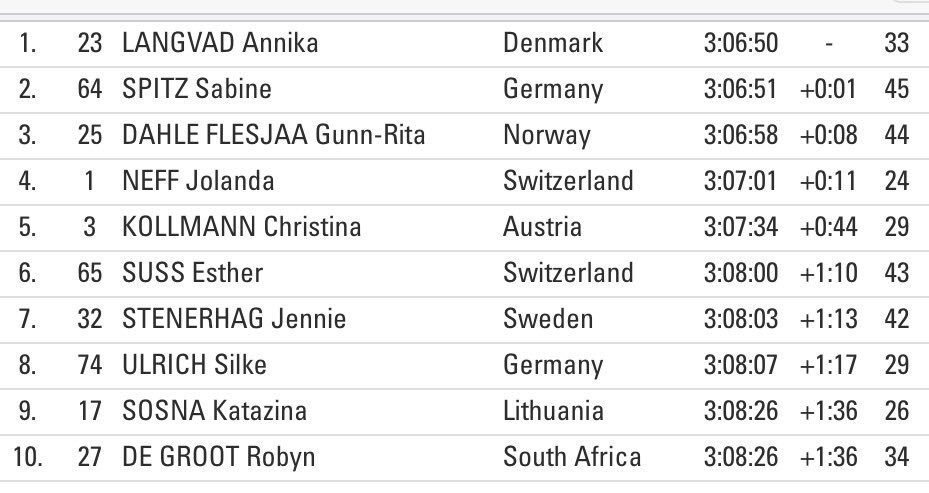Image resolution: width=929 pixels, height=493 pixels.
Task: Open rider LANGVAD Annika's profile
Action: pos(219,43)
